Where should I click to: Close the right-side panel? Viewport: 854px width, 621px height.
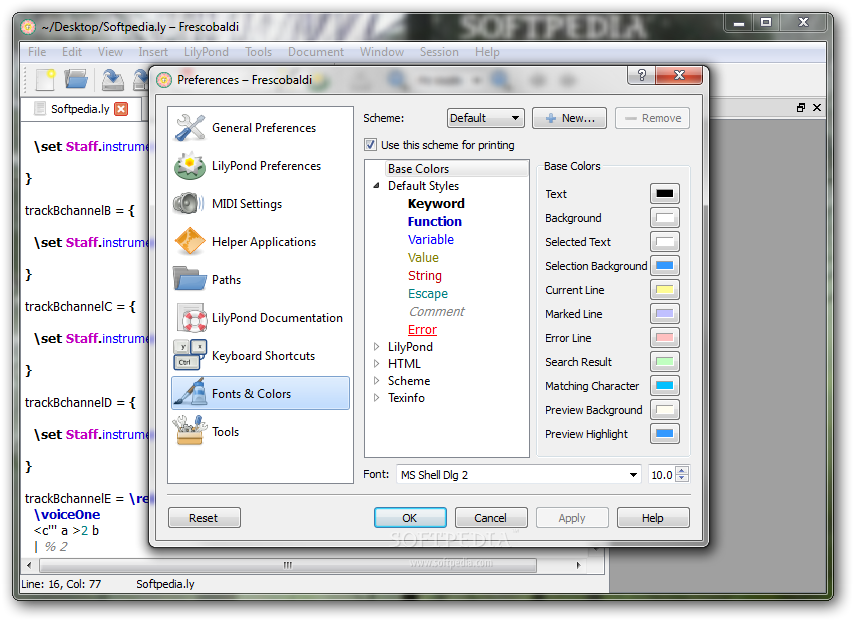817,108
